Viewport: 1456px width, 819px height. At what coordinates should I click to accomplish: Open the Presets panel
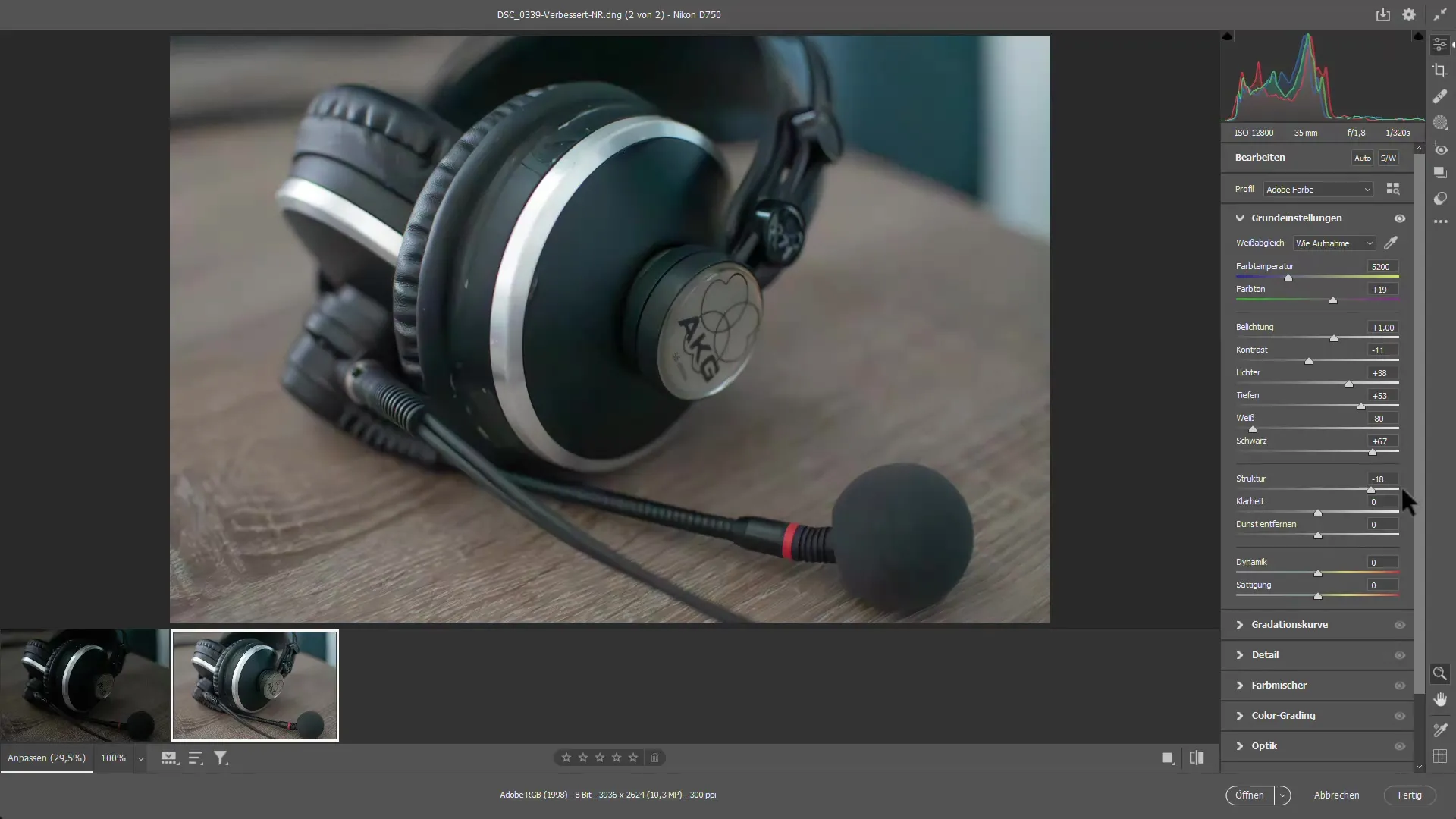tap(1440, 199)
